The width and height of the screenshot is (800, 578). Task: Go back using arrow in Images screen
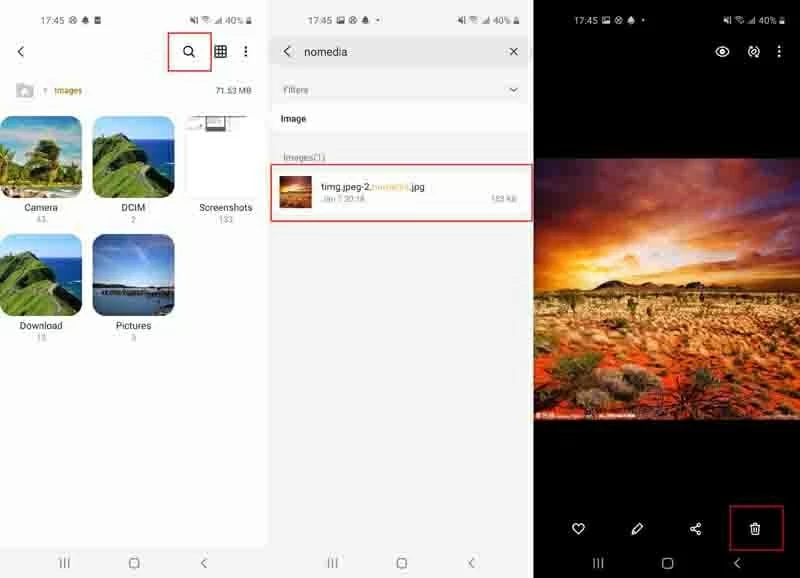21,52
